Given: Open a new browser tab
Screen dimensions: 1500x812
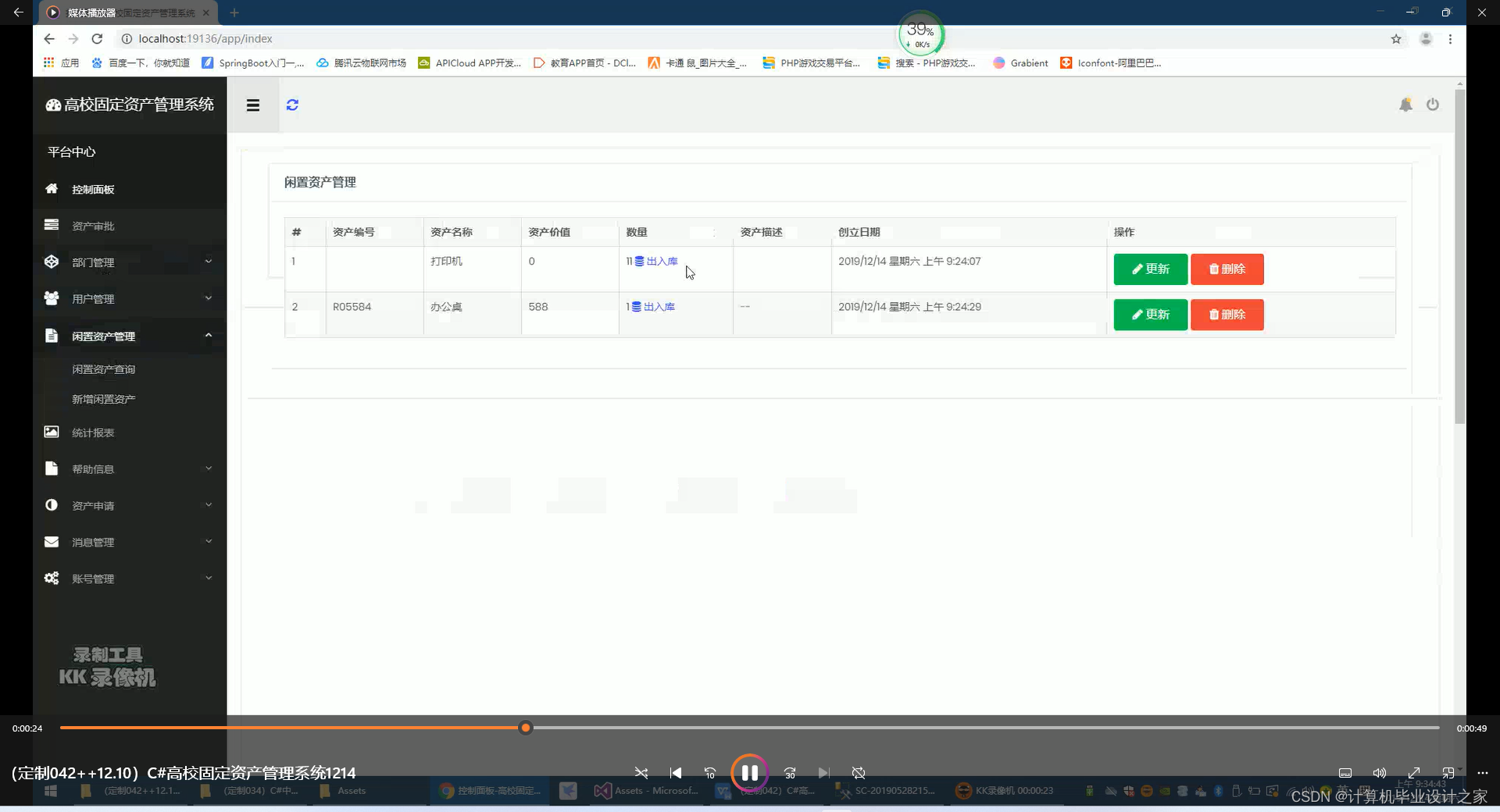Looking at the screenshot, I should coord(234,12).
